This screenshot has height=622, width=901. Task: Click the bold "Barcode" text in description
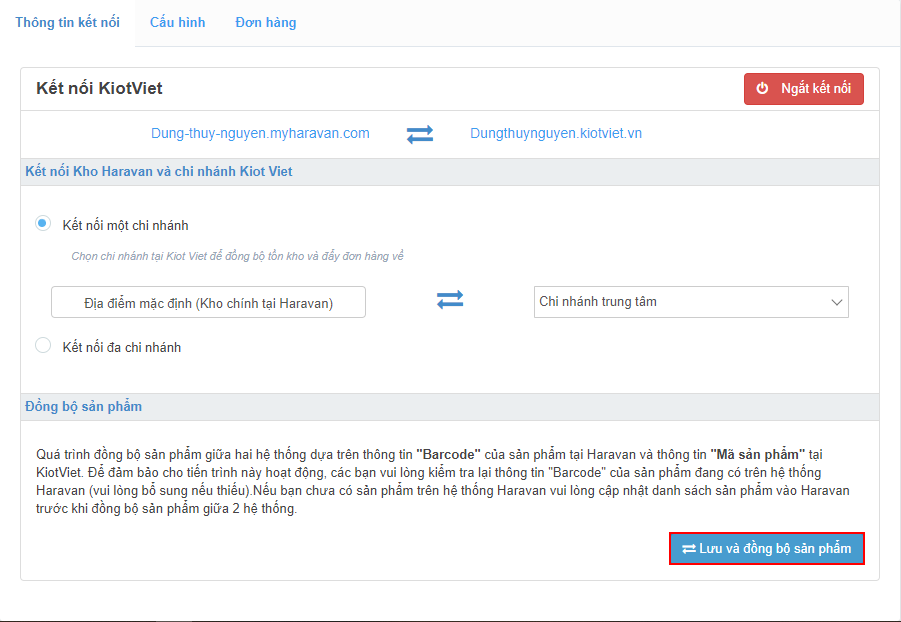click(x=448, y=454)
